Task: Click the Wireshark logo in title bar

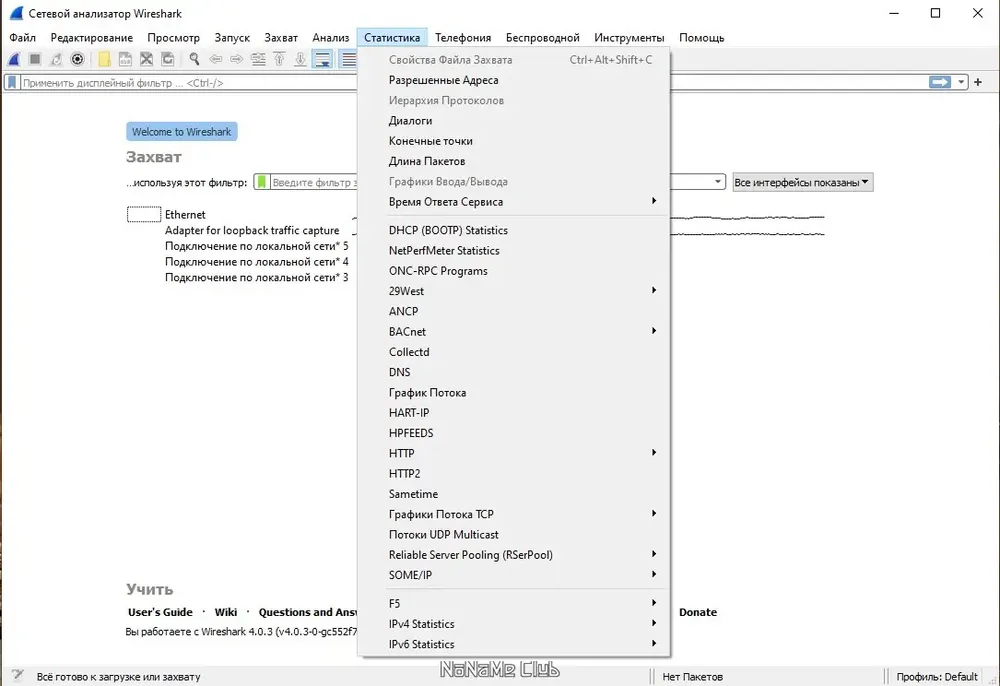Action: click(16, 13)
